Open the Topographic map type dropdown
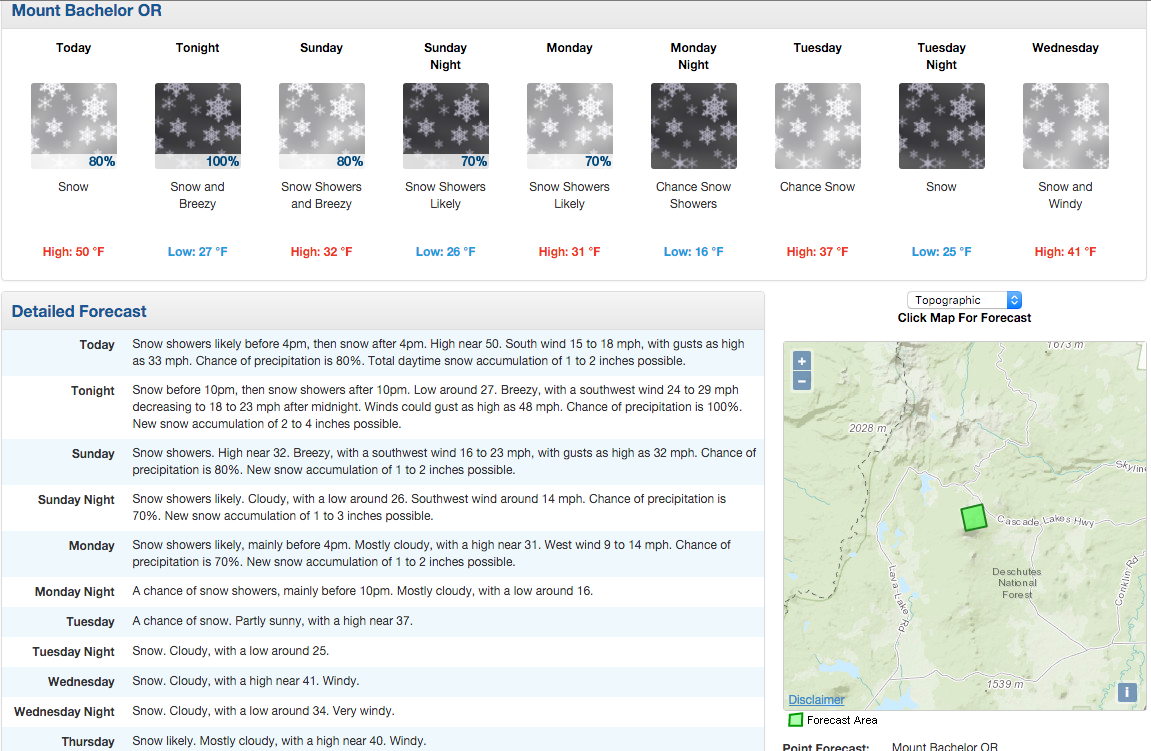The width and height of the screenshot is (1151, 751). [x=964, y=300]
